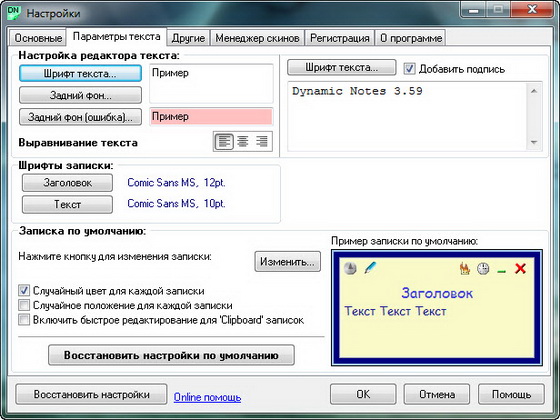Click the Текст font button

tap(68, 204)
